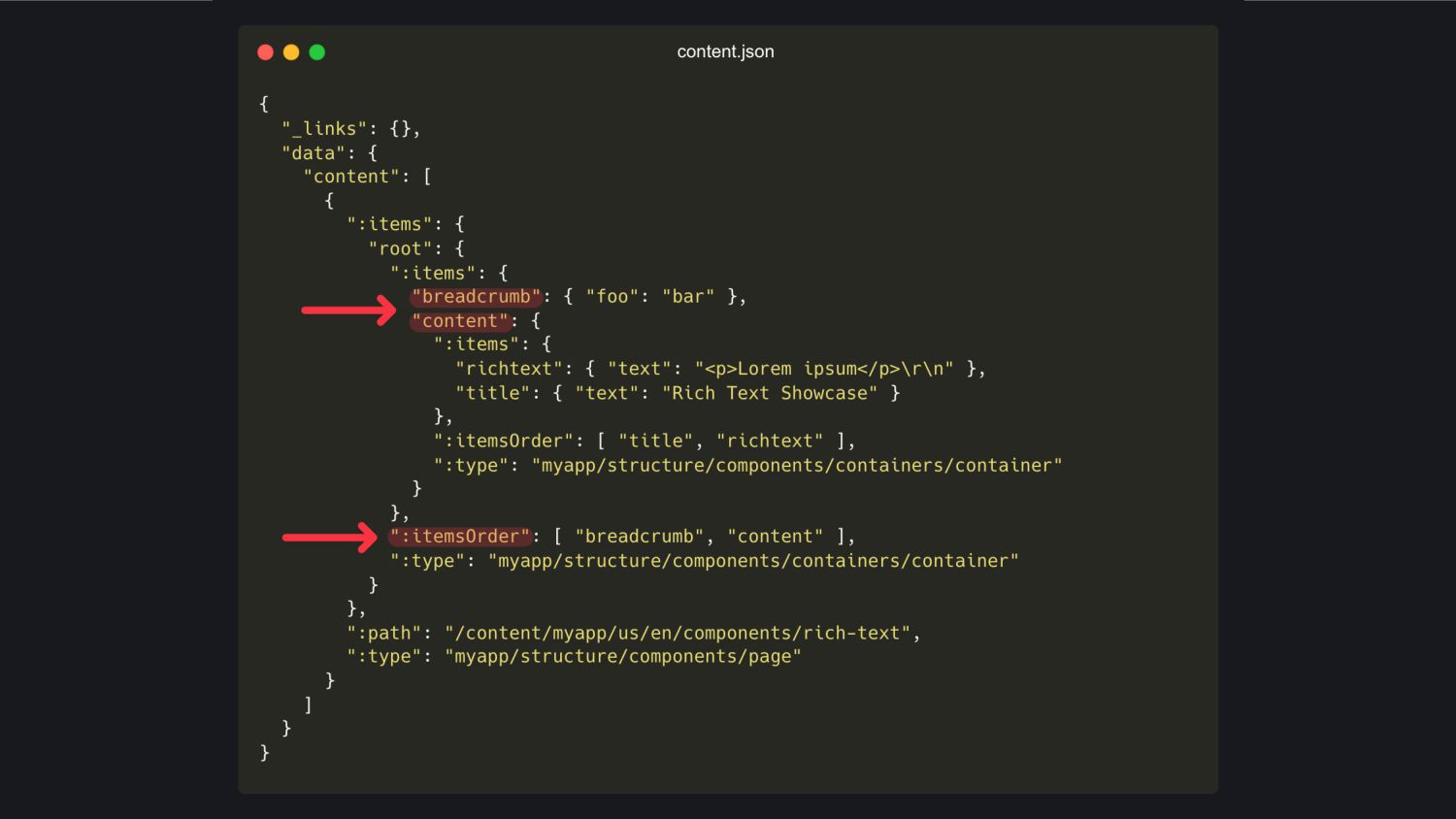Viewport: 1456px width, 819px height.
Task: Click "breadcrumb" in the outer itemsOrder array
Action: click(x=640, y=537)
